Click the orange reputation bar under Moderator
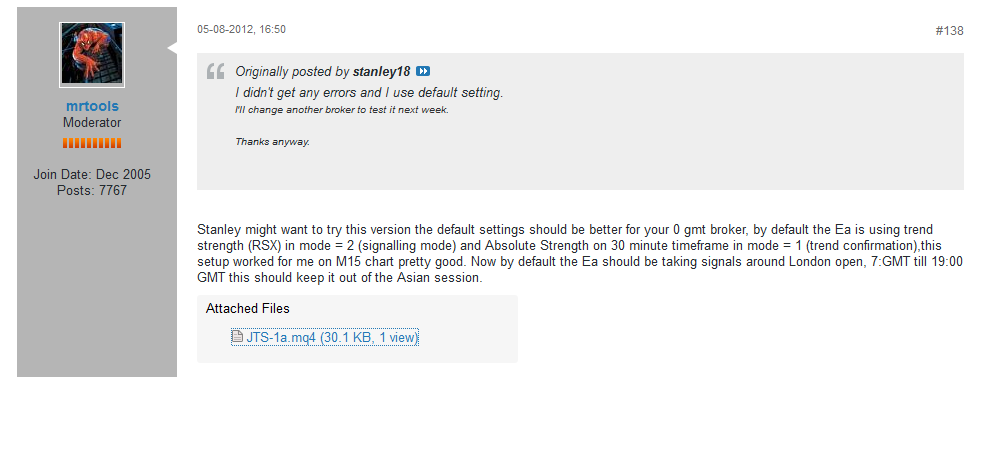 click(92, 144)
